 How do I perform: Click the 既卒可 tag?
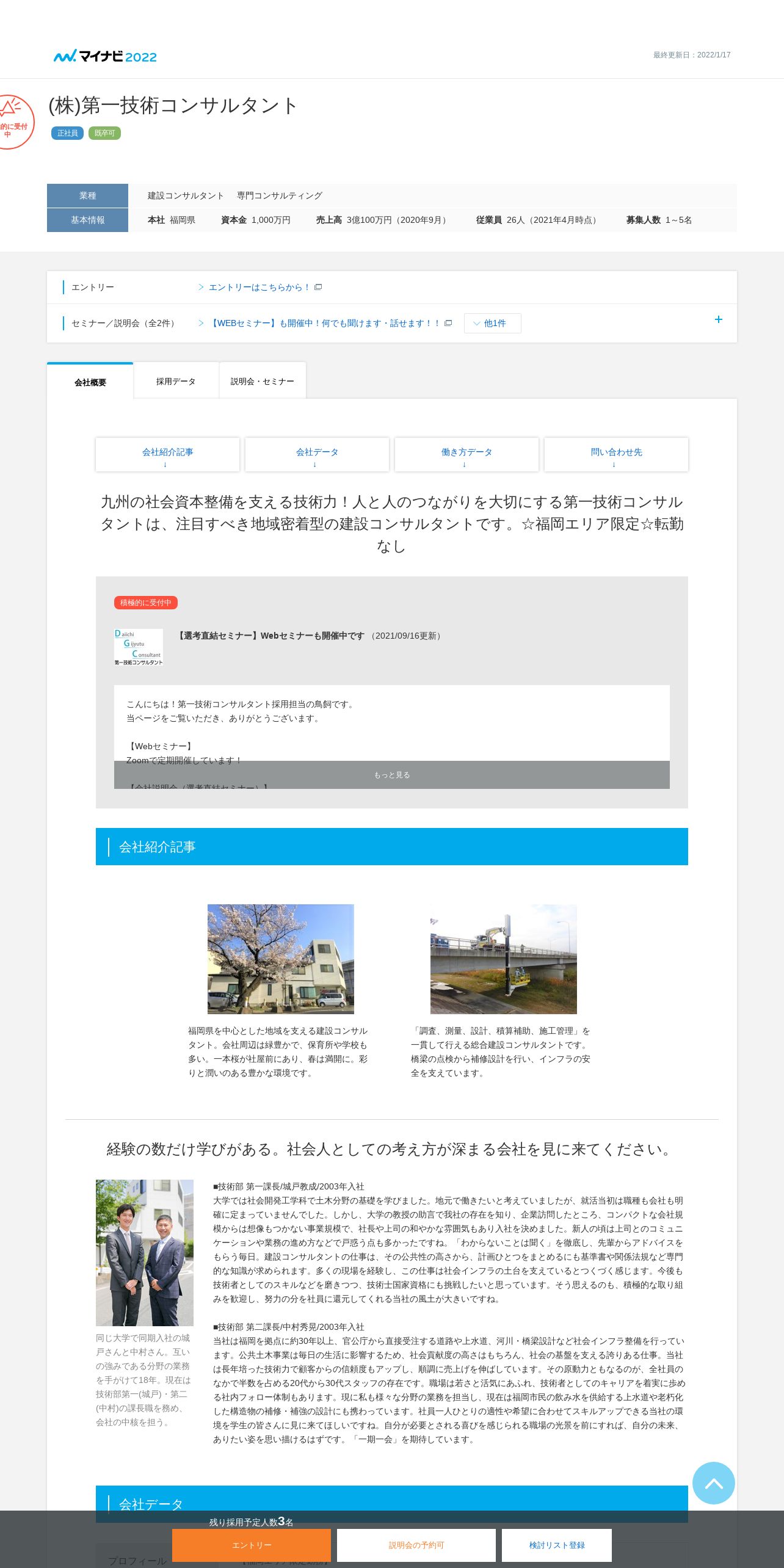[104, 133]
